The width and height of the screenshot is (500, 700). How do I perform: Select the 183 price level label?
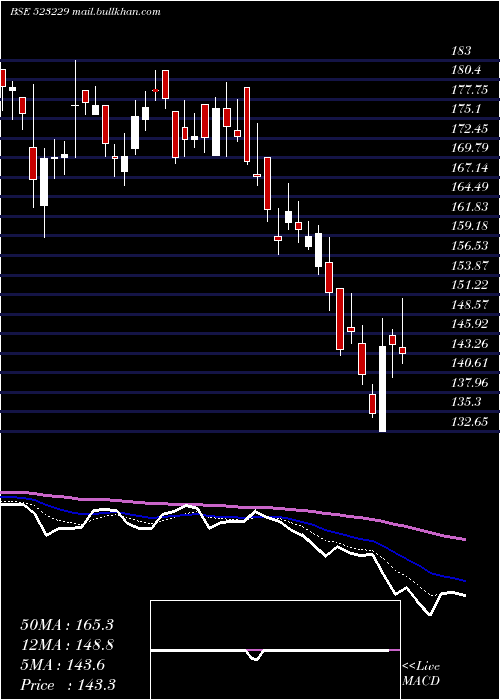(461, 51)
